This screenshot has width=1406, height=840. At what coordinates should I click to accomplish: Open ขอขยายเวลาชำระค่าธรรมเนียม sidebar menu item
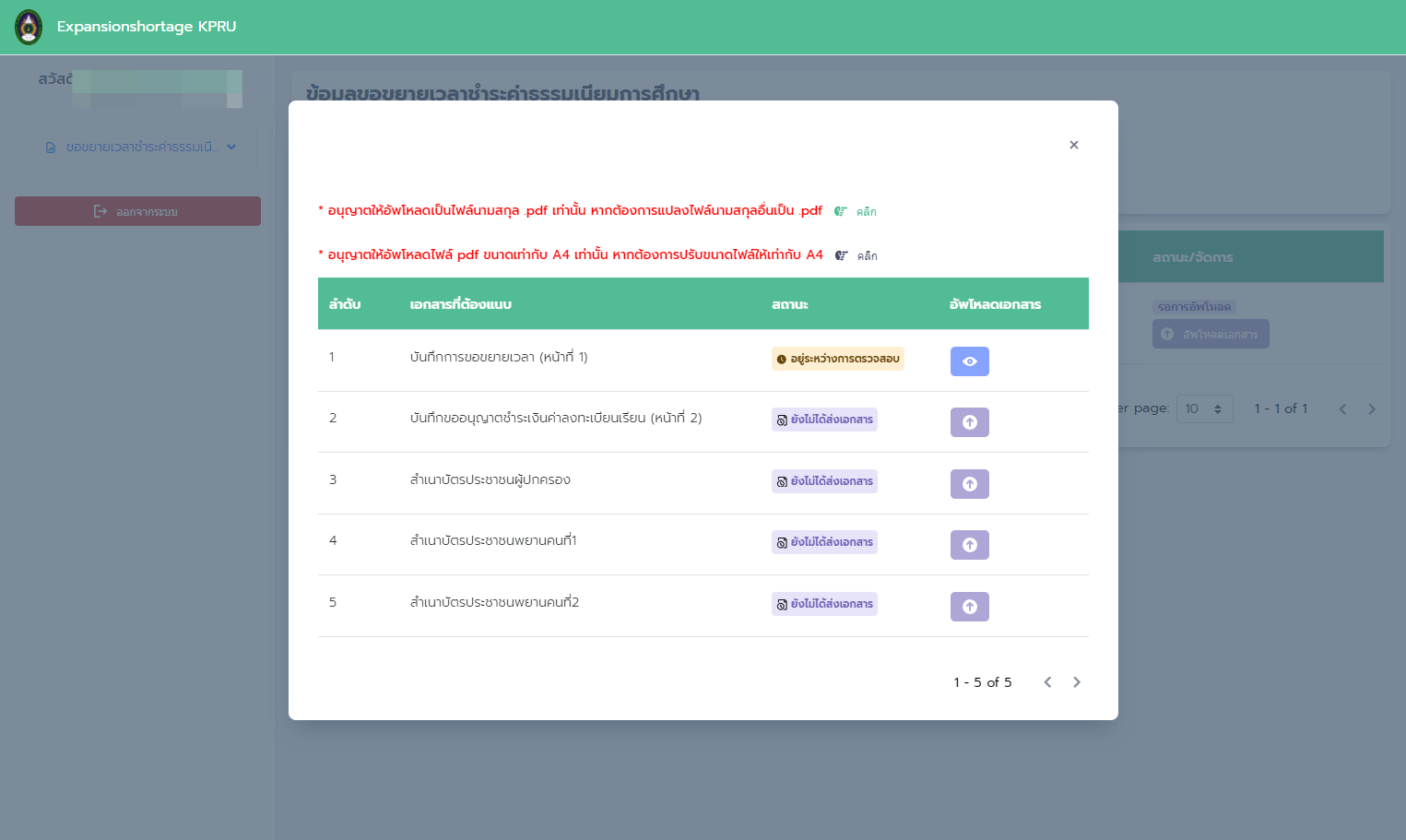pos(141,147)
